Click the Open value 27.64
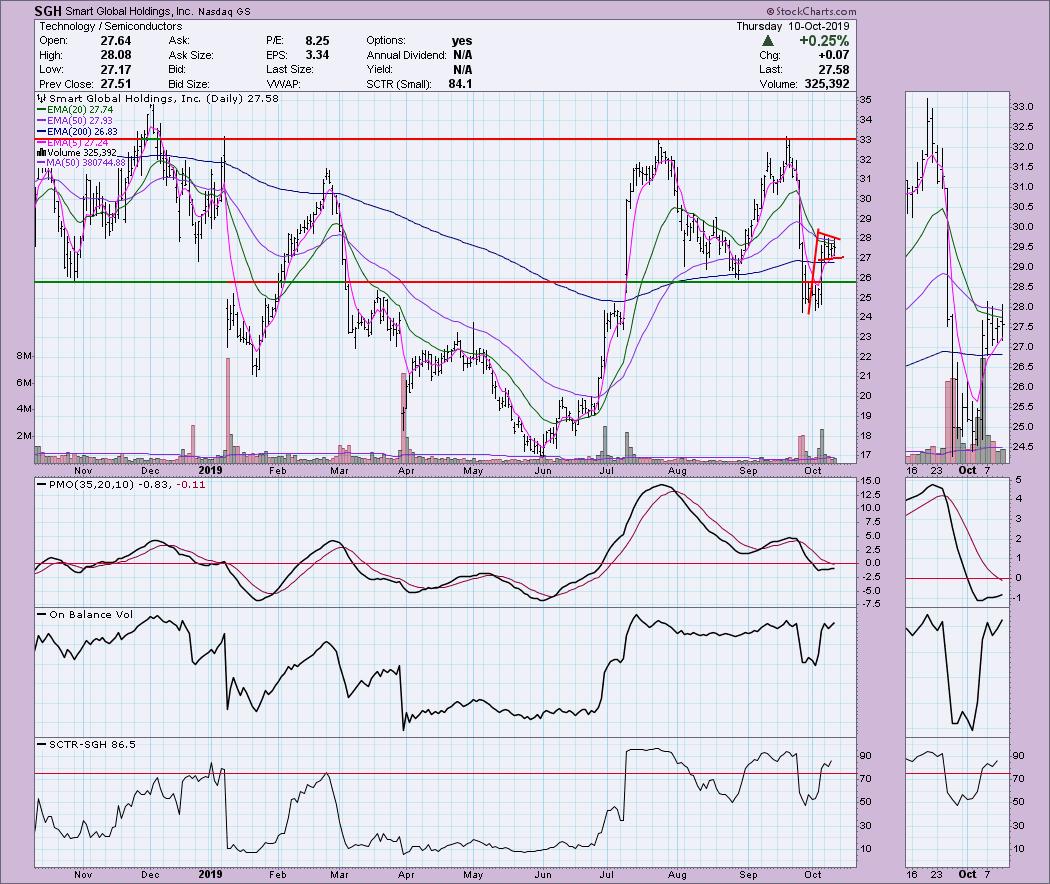 (x=115, y=41)
